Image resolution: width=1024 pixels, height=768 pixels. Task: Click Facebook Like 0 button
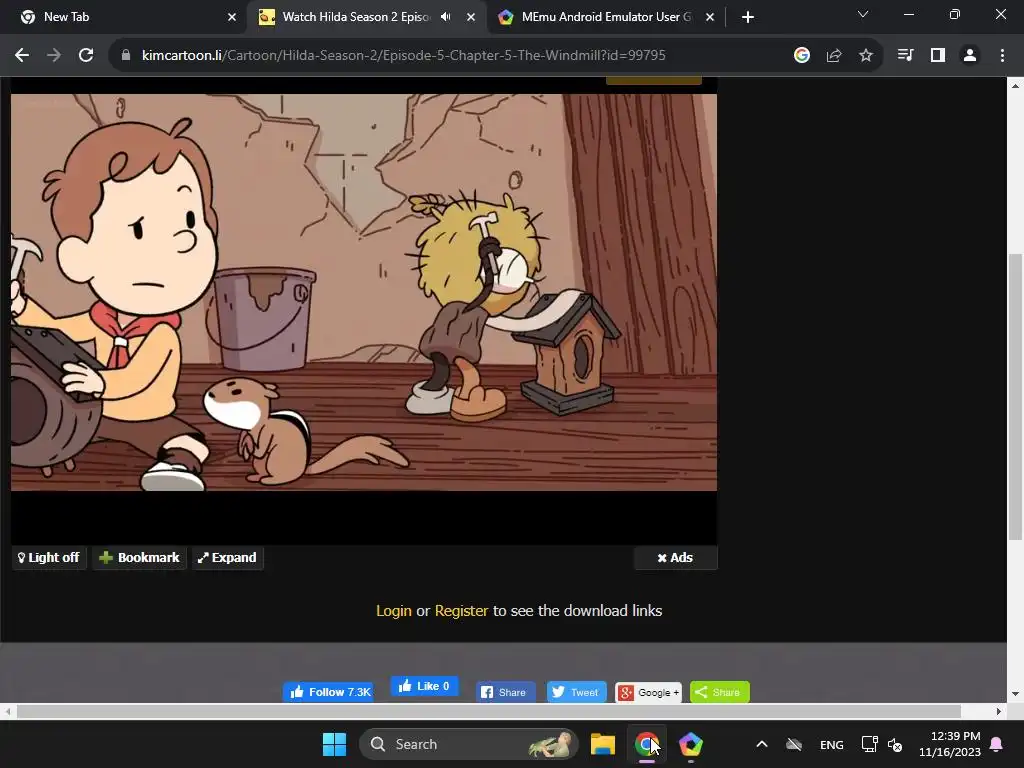click(424, 686)
